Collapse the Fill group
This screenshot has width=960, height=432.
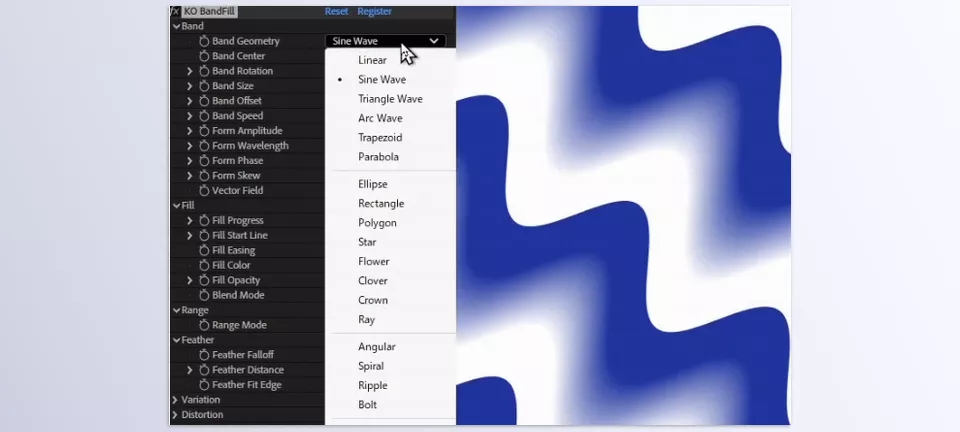pos(176,206)
